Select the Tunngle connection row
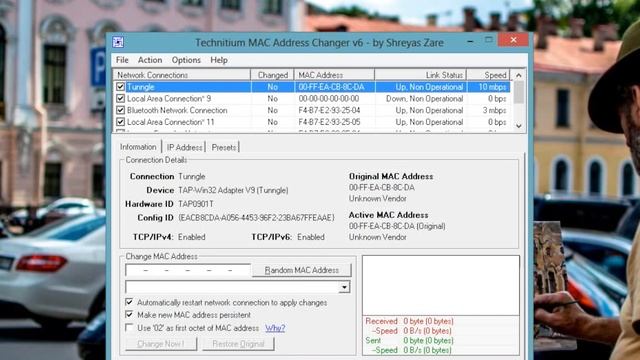 coord(312,87)
